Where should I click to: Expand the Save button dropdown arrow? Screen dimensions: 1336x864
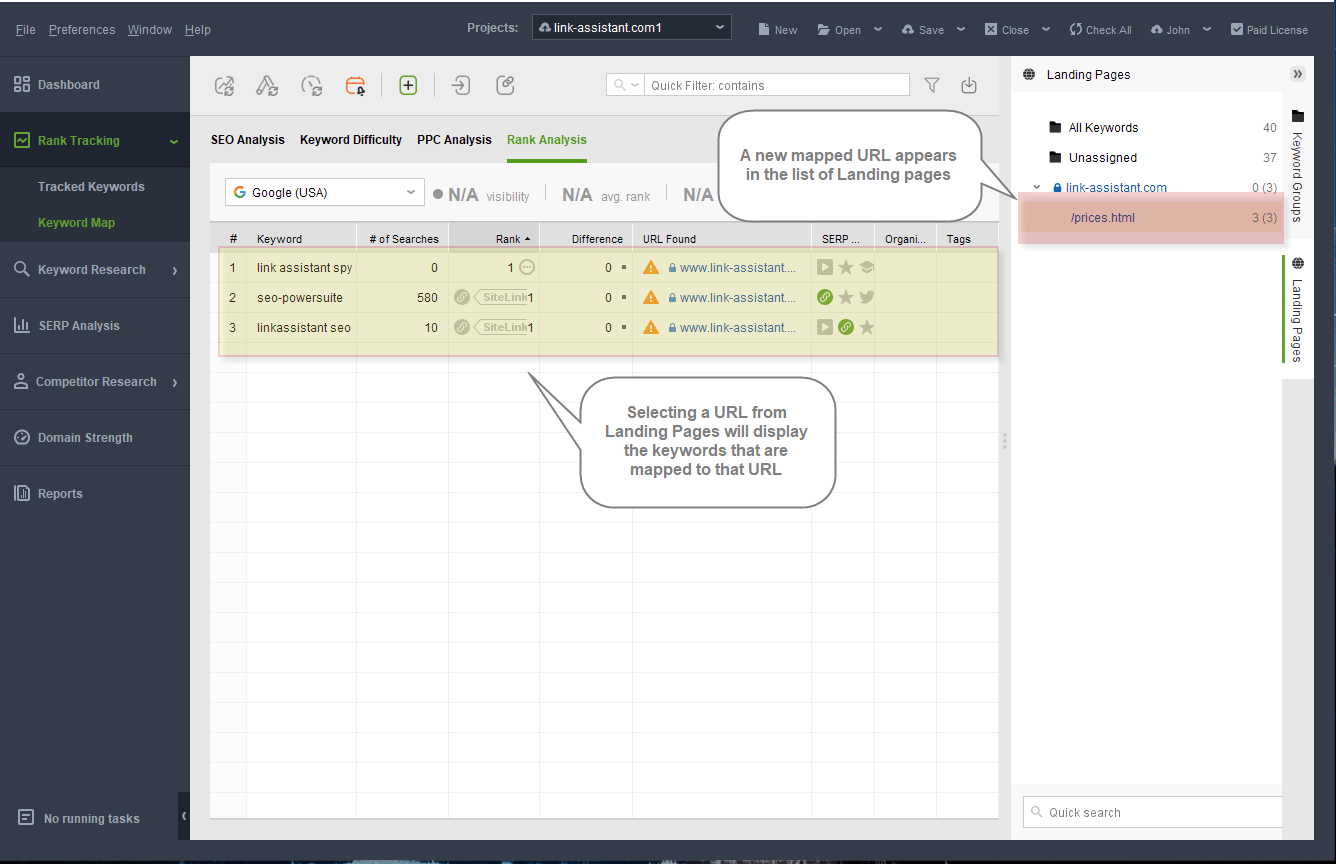click(x=961, y=29)
